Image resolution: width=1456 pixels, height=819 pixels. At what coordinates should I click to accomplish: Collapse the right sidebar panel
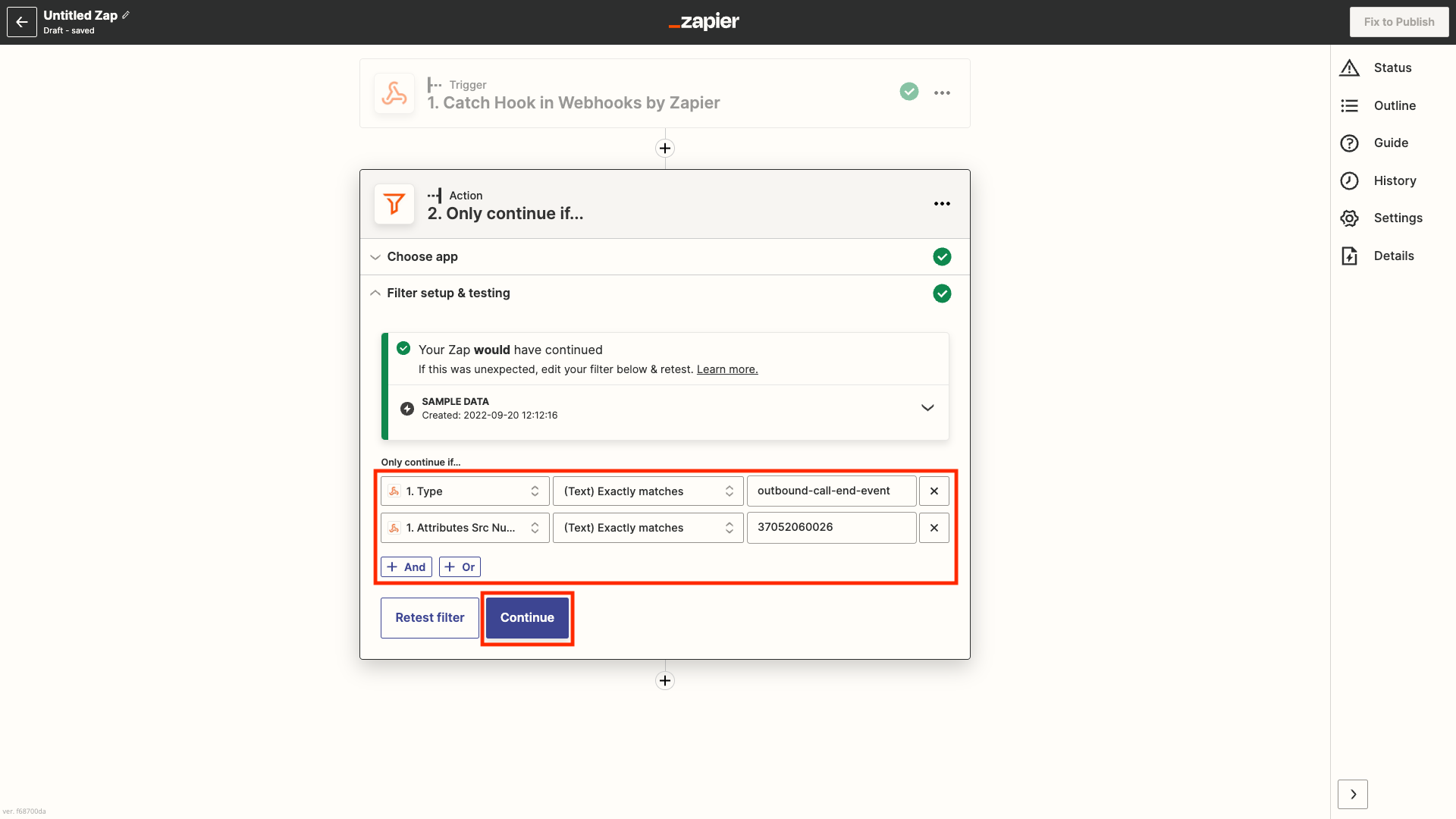[x=1353, y=794]
